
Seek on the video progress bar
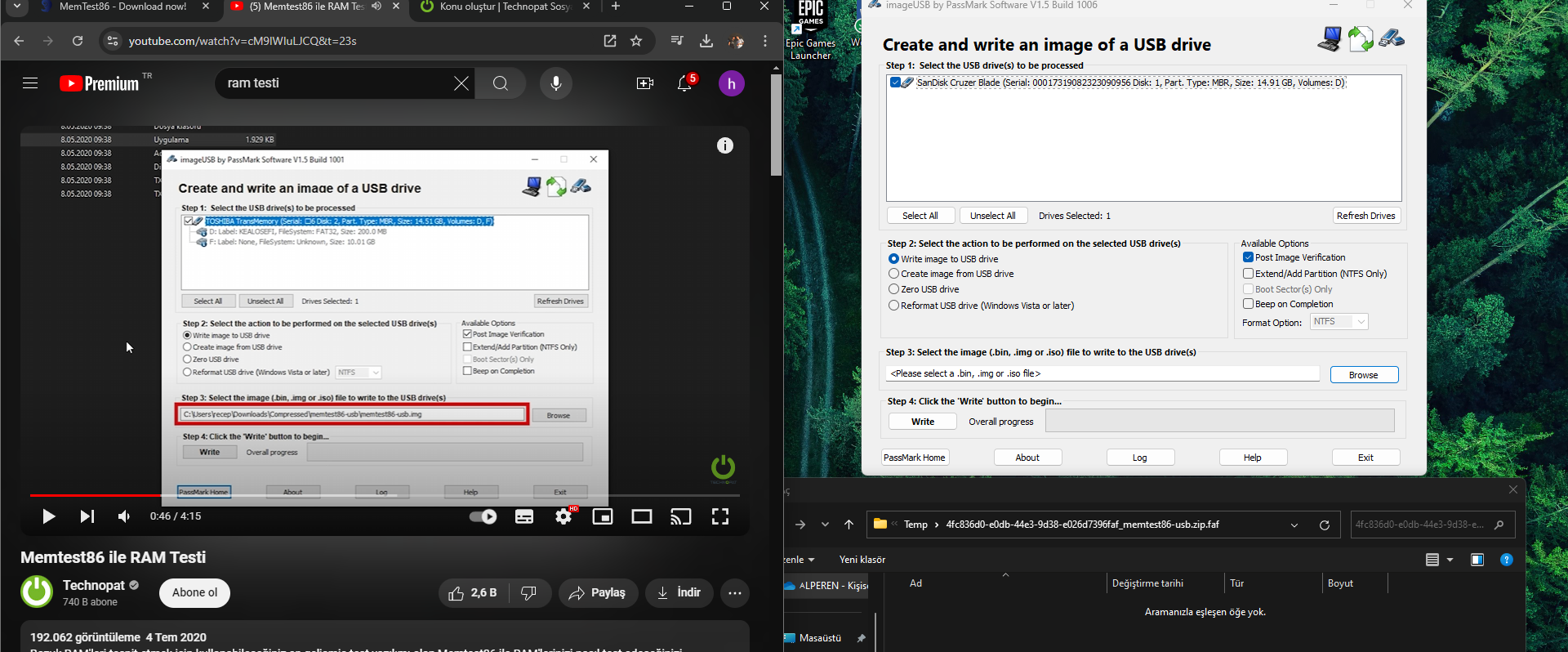pos(385,495)
